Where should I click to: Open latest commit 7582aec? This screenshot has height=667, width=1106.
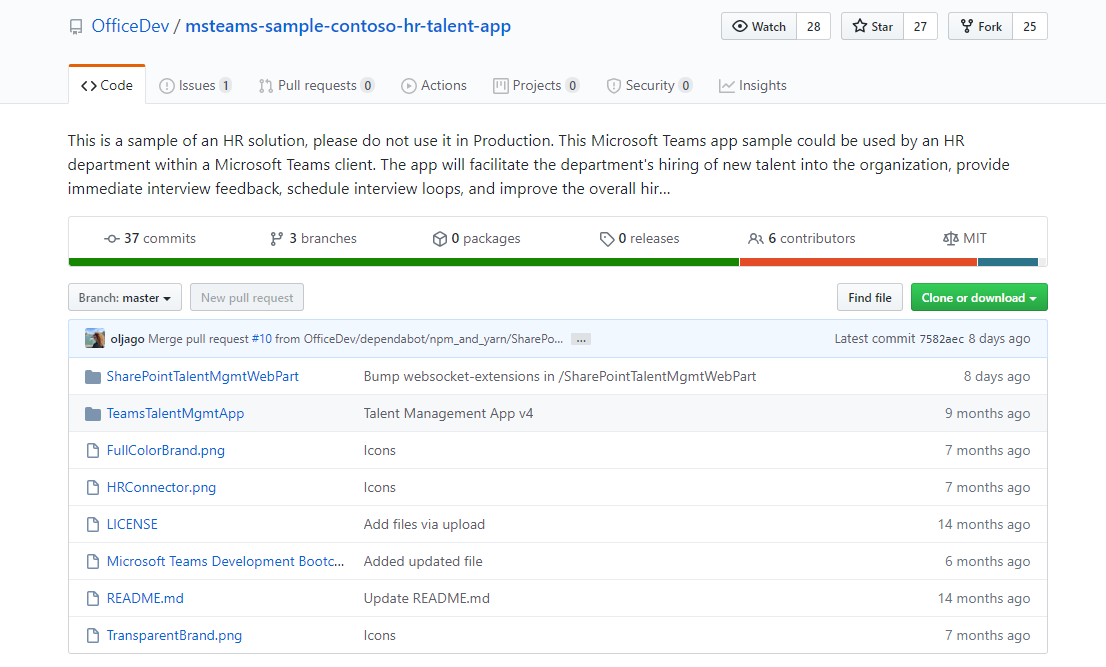942,339
